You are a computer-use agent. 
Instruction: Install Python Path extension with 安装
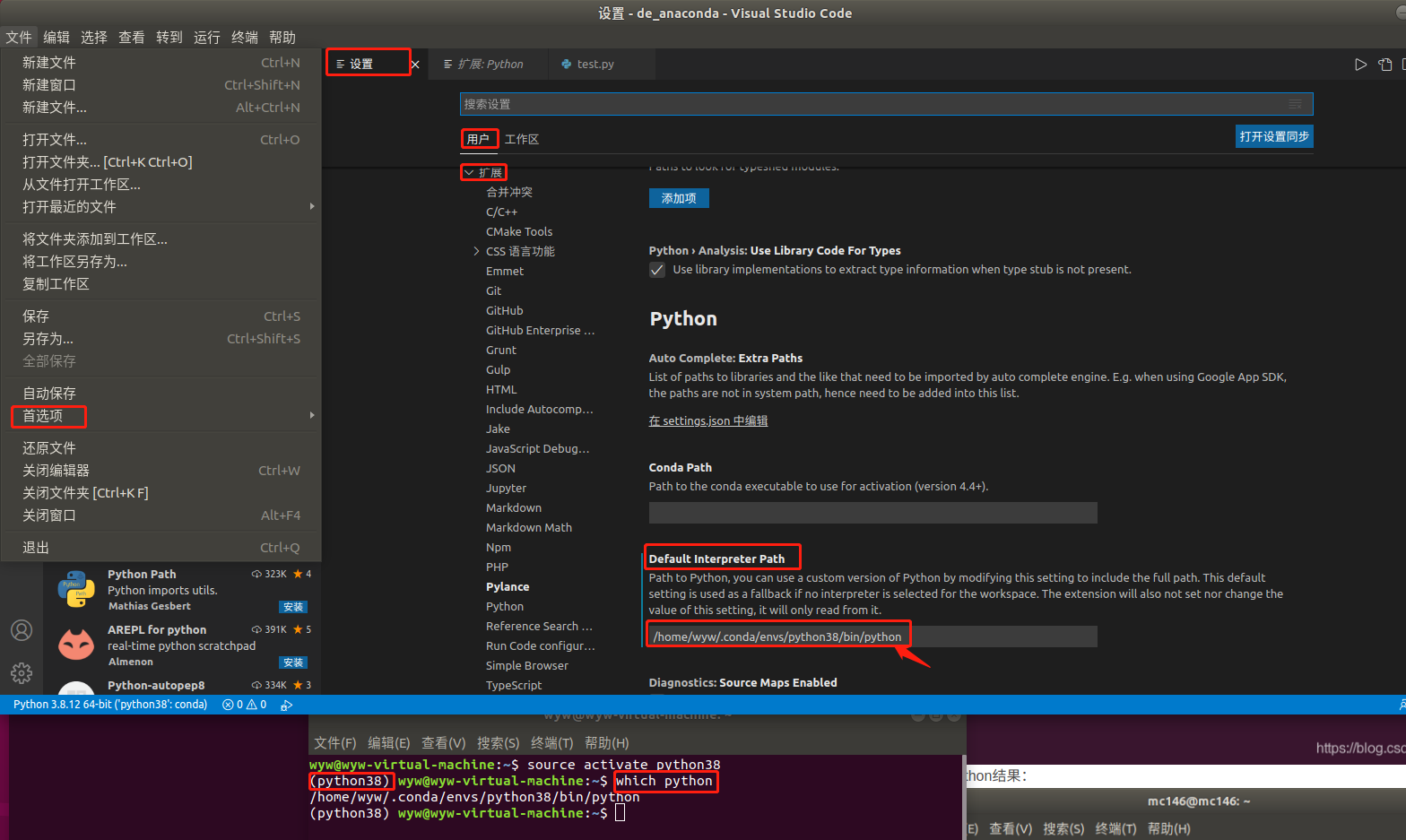(x=293, y=607)
